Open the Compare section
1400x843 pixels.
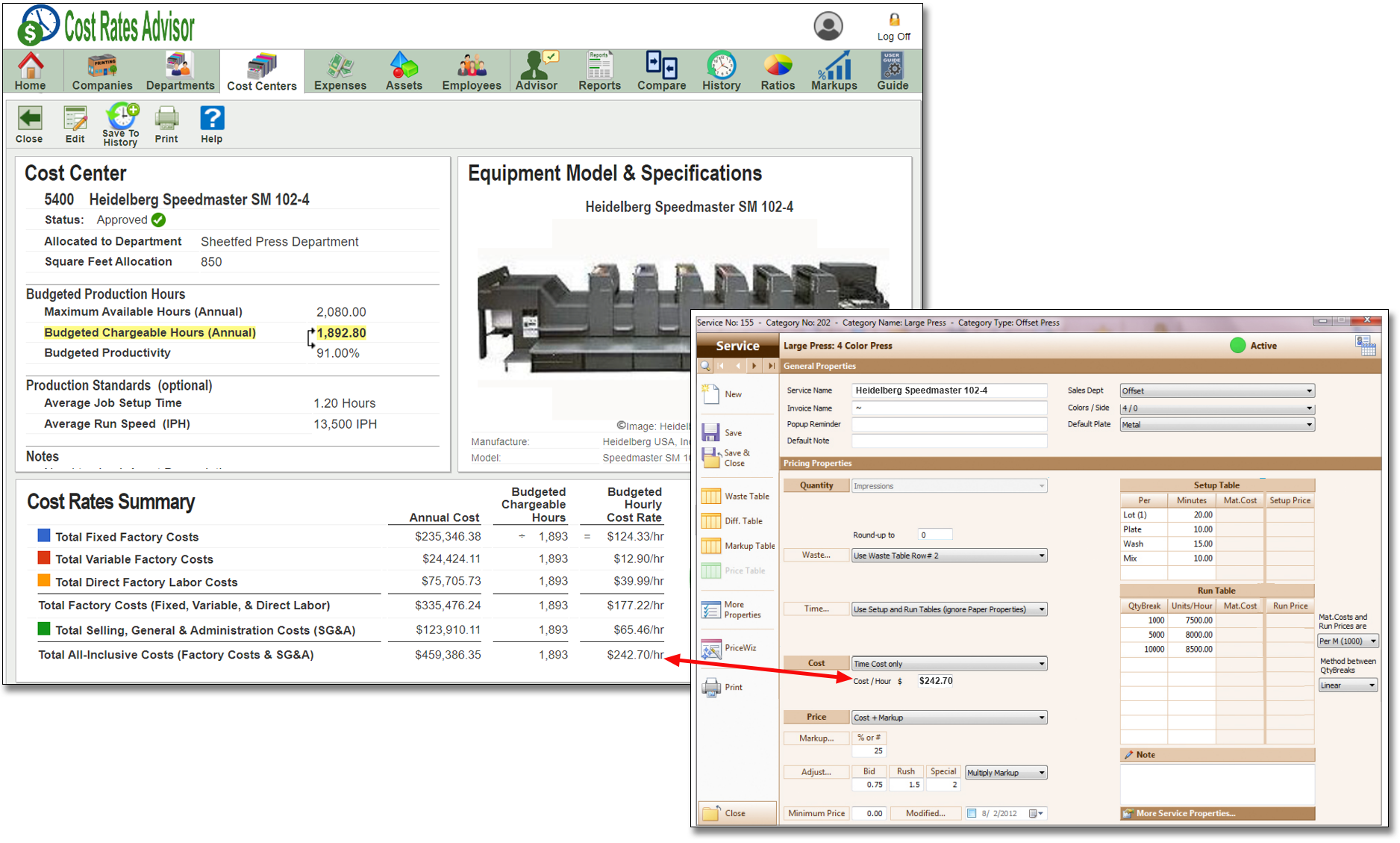click(x=661, y=72)
